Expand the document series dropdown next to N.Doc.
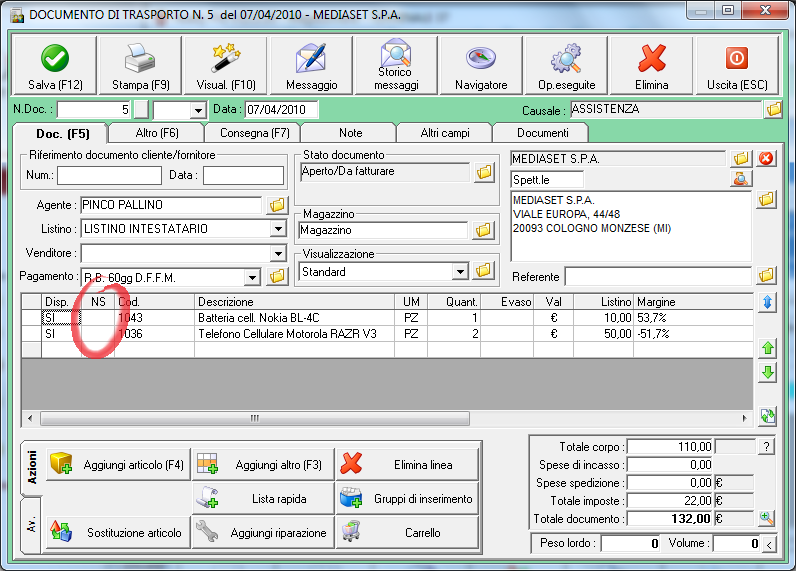Image resolution: width=796 pixels, height=571 pixels. (x=198, y=110)
